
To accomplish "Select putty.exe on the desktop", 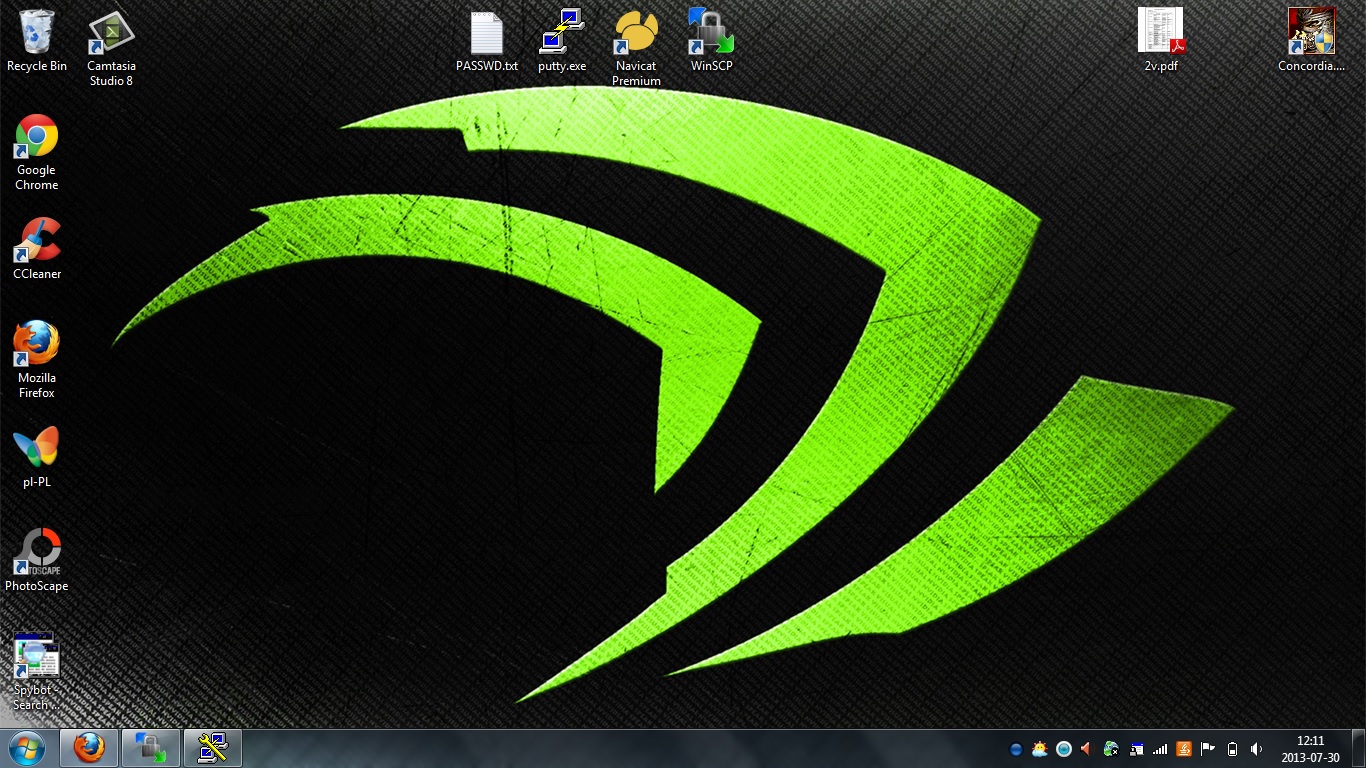I will click(x=562, y=41).
